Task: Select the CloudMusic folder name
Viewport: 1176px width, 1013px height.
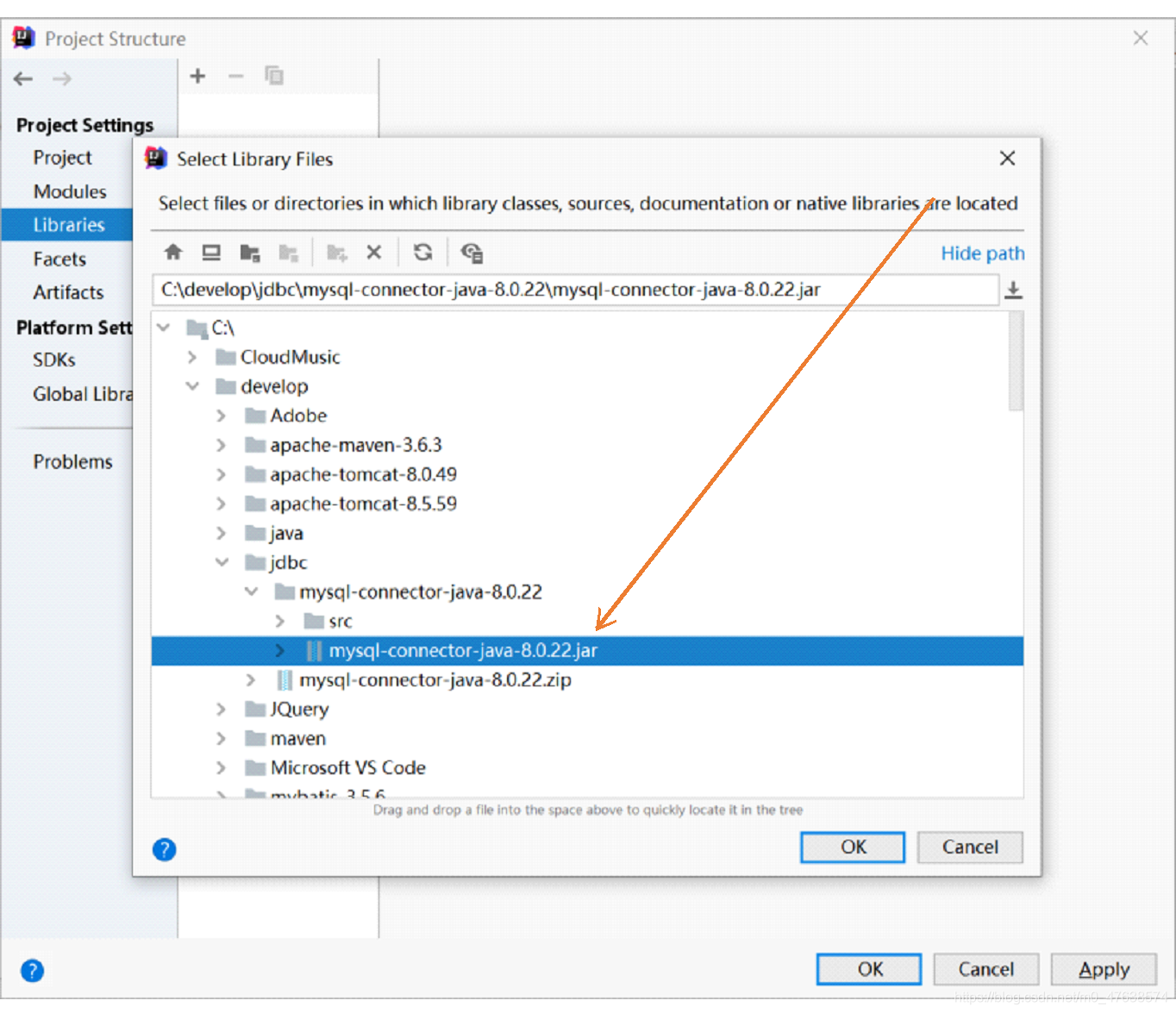Action: tap(290, 357)
